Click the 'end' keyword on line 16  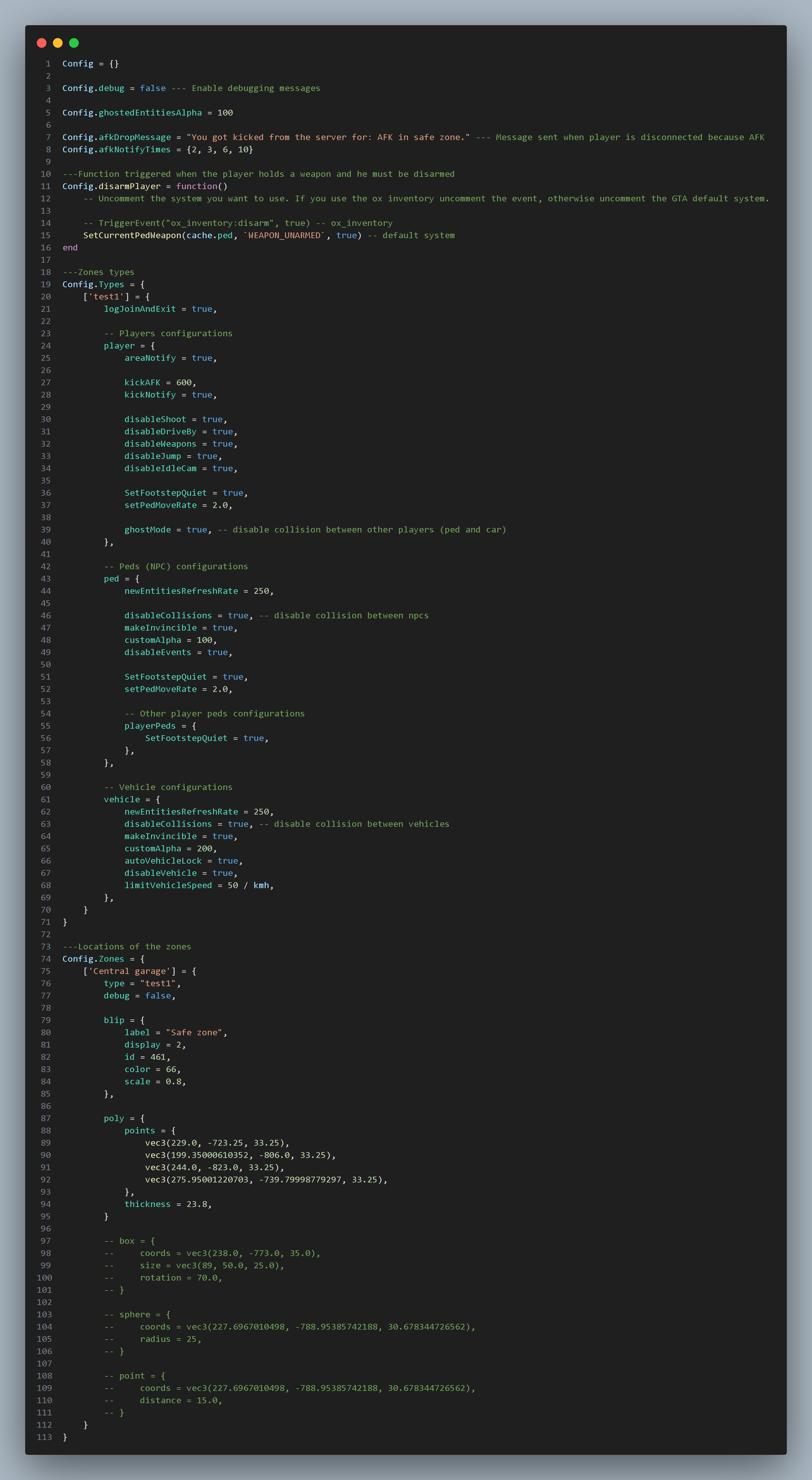70,248
